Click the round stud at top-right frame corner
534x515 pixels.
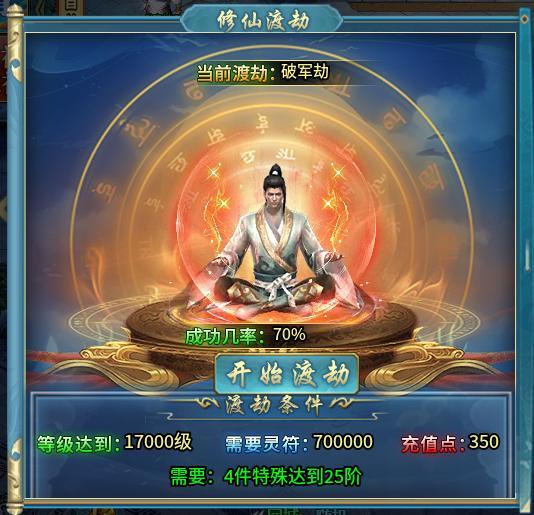click(524, 19)
